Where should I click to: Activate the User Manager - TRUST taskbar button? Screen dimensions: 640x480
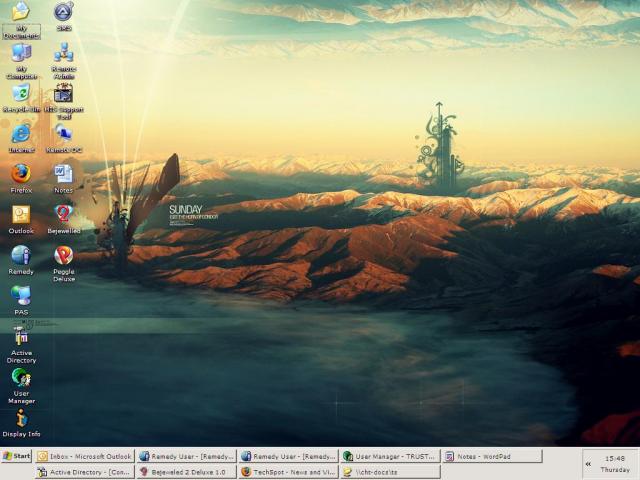(x=391, y=456)
